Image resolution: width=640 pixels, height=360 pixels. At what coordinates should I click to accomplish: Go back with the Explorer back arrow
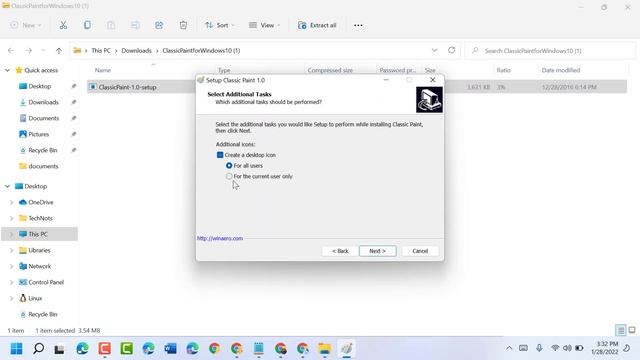[x=11, y=51]
